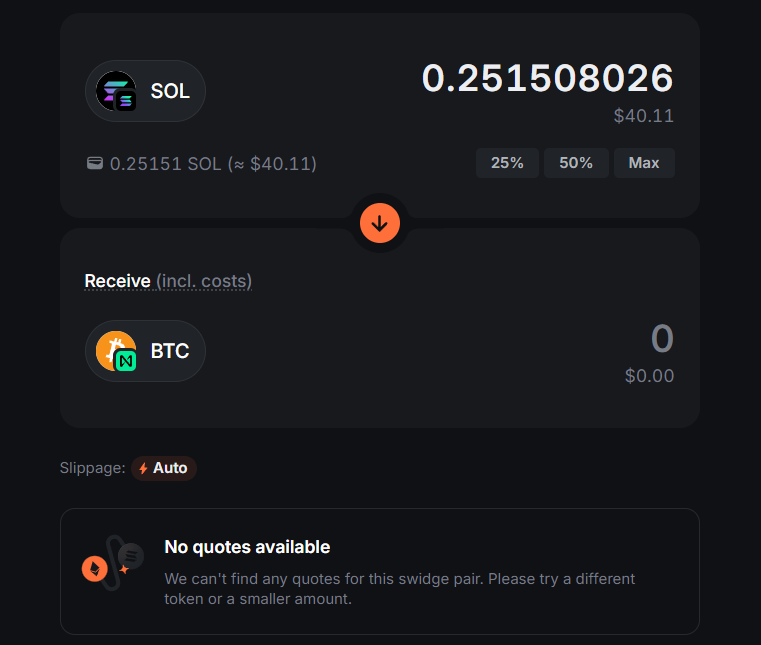Open the SOL token selector
This screenshot has width=761, height=645.
(145, 91)
